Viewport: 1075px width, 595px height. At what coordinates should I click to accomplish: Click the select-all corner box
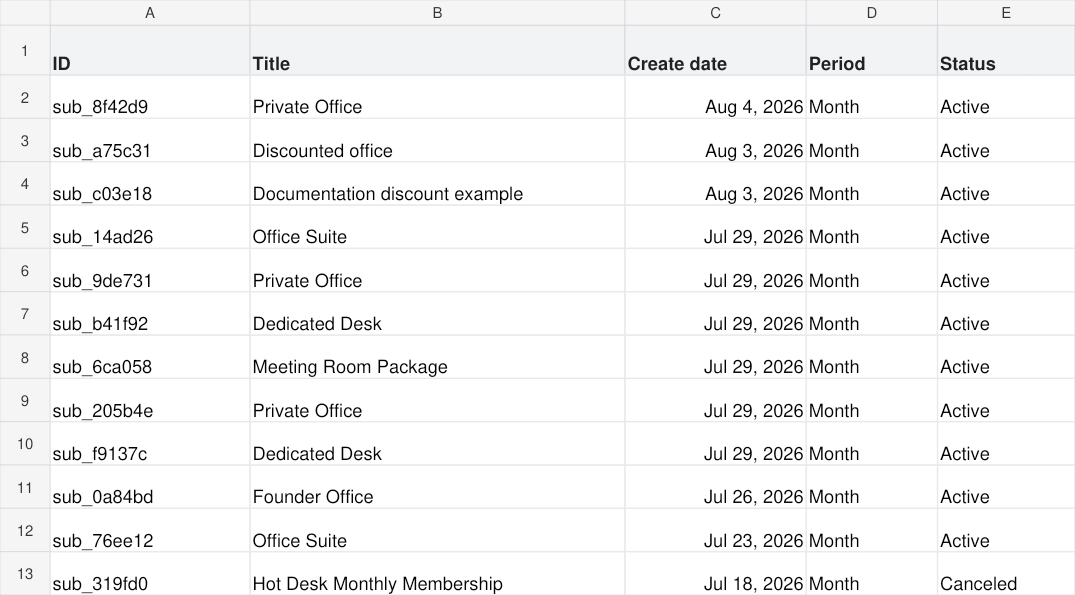pos(25,12)
